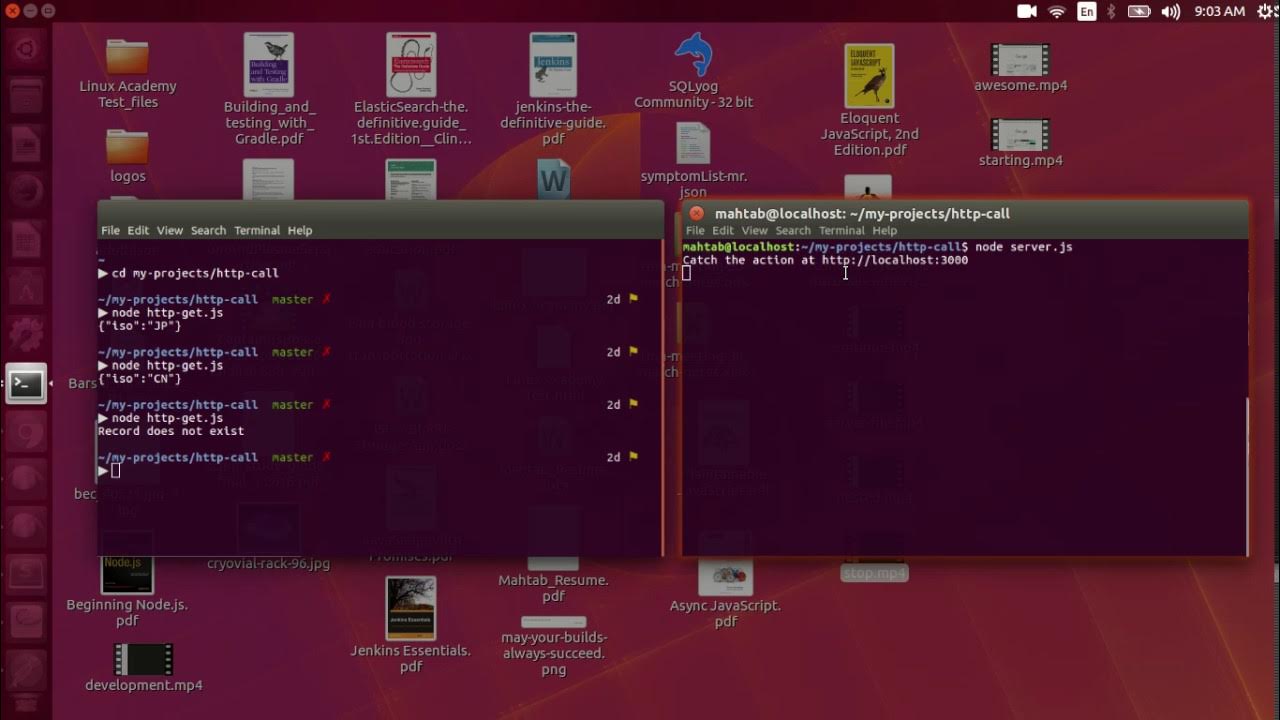The height and width of the screenshot is (720, 1280).
Task: Open Building_and_testing_with_Gradle.pdf desktop file
Action: point(269,64)
